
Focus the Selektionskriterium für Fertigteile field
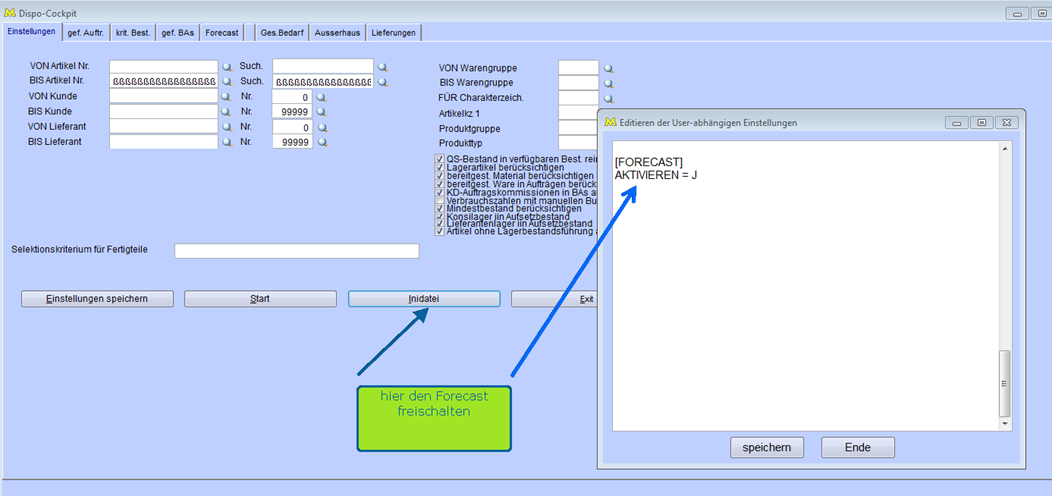pyautogui.click(x=296, y=251)
